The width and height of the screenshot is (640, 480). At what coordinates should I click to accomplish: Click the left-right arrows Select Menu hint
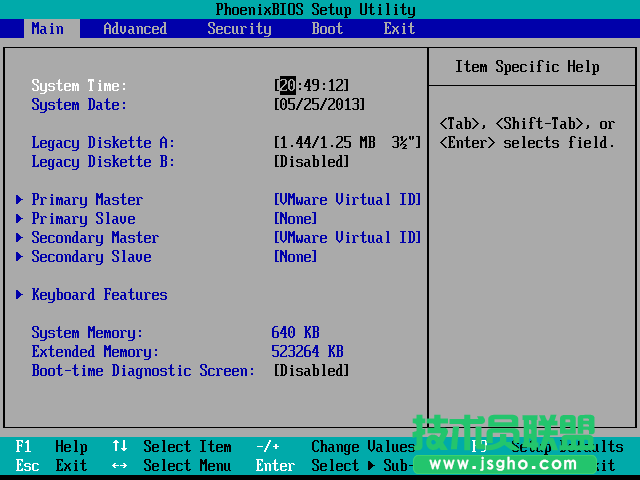[x=171, y=466]
